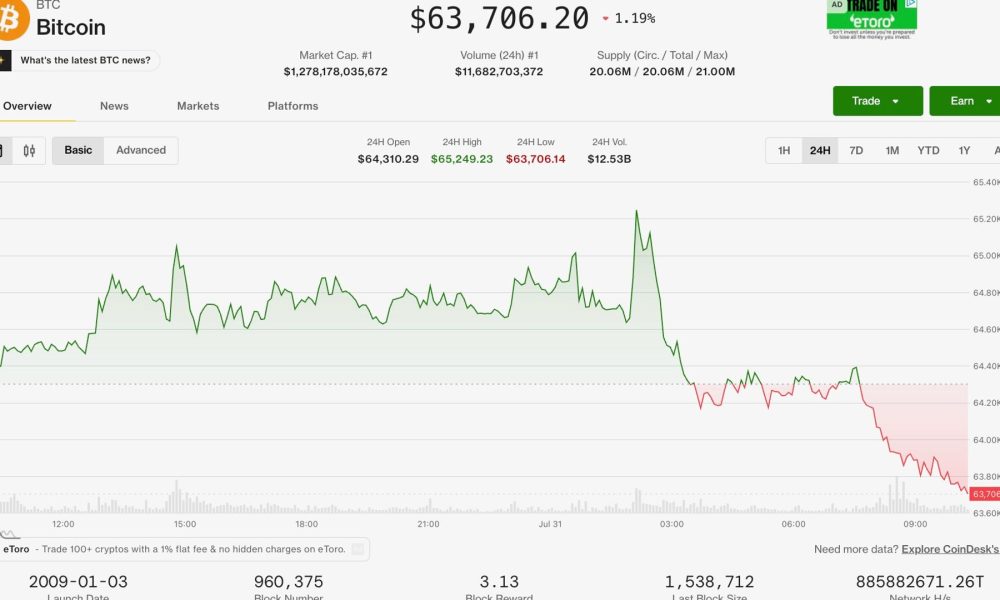Click the 15:00 time axis label
The width and height of the screenshot is (1000, 600).
click(x=185, y=524)
